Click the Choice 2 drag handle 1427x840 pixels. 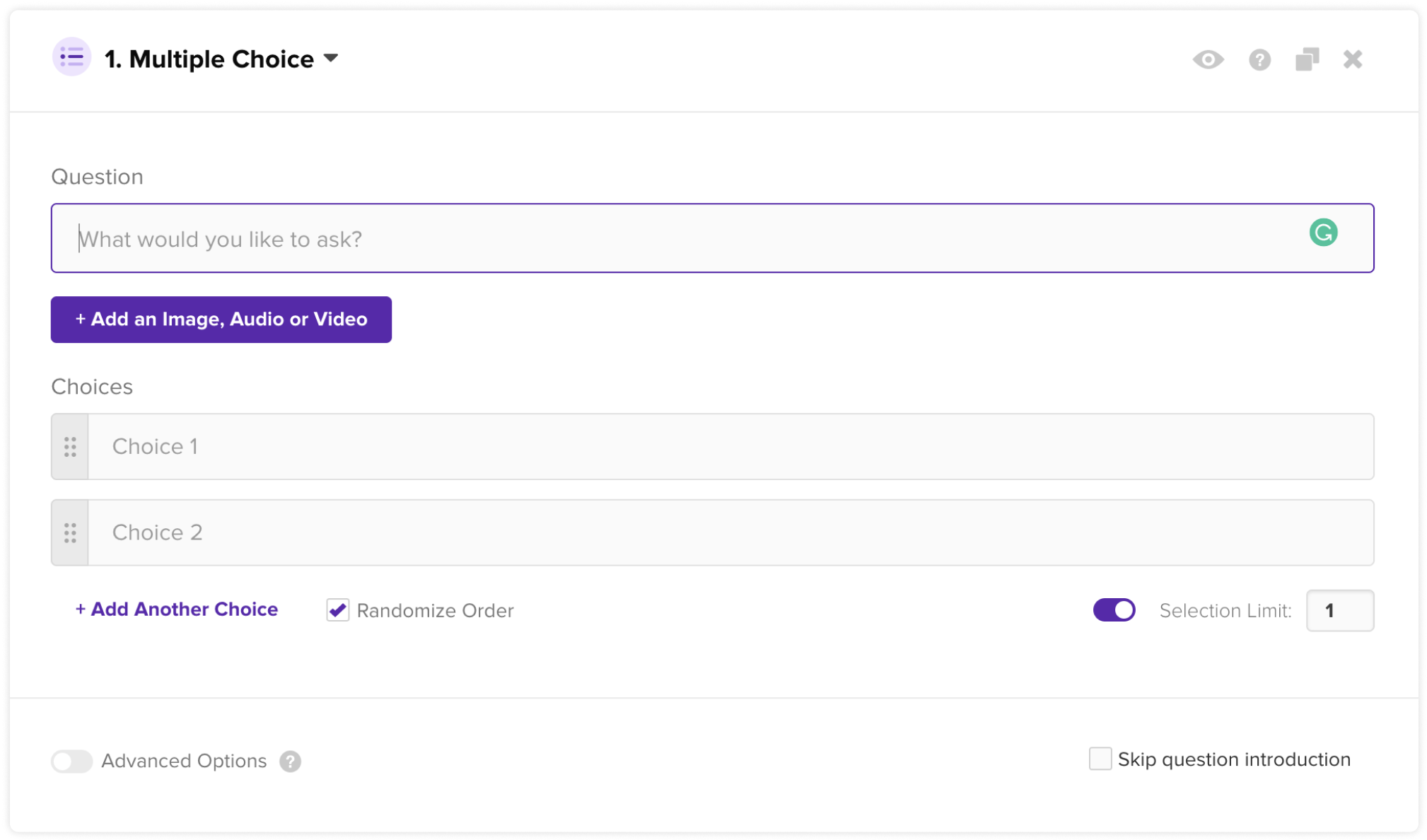(x=70, y=533)
